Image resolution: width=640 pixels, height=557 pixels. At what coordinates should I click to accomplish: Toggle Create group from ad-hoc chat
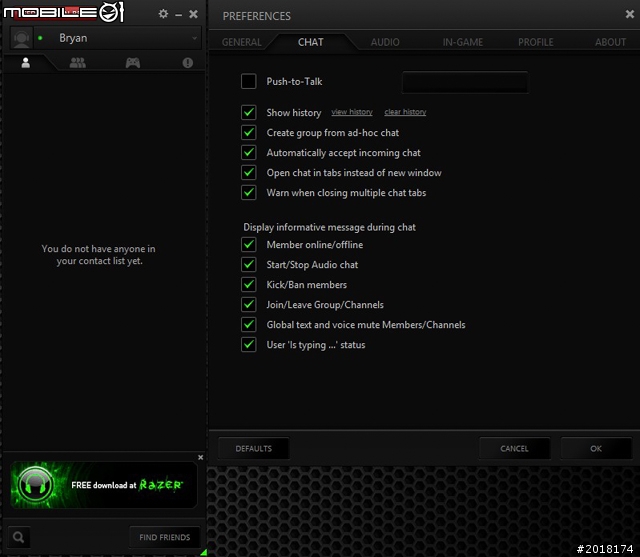pyautogui.click(x=249, y=132)
